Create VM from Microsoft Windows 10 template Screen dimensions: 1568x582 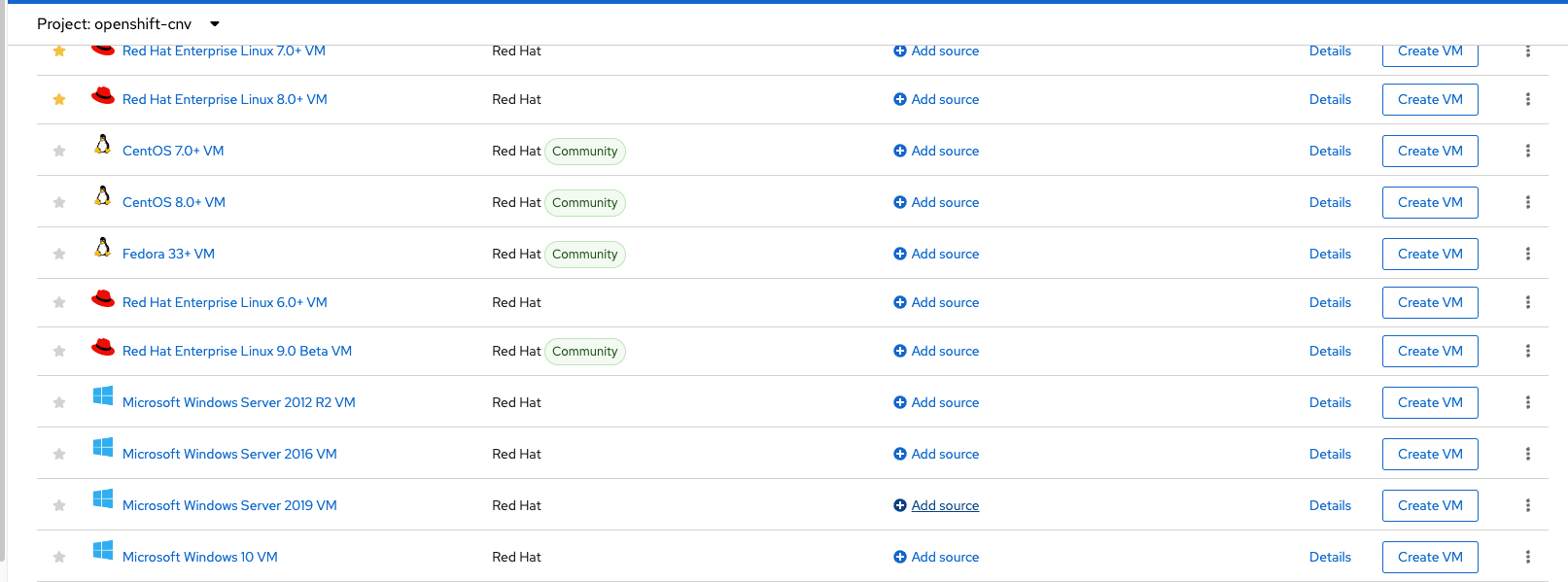1430,557
